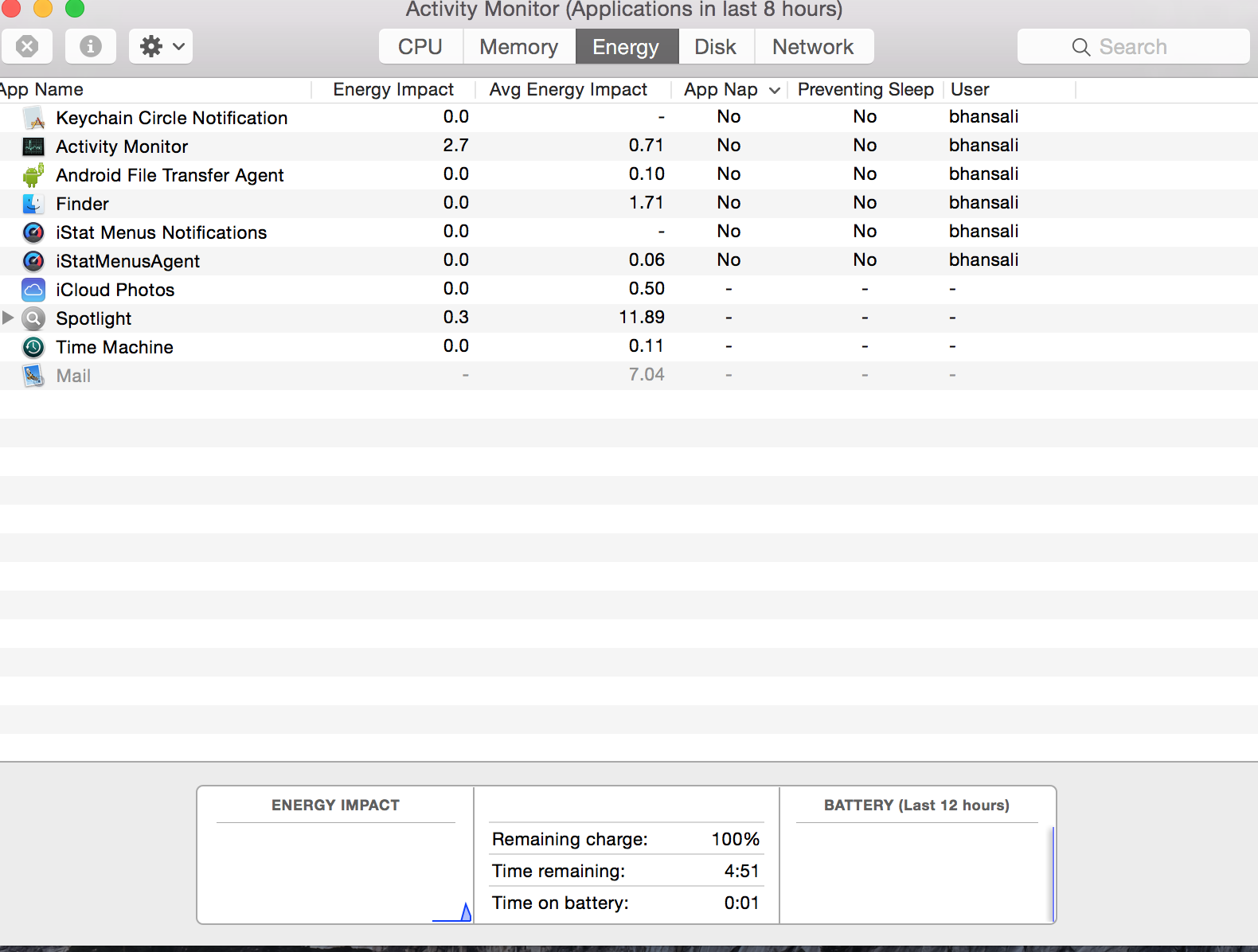Click the iCloud Photos icon

pyautogui.click(x=33, y=290)
